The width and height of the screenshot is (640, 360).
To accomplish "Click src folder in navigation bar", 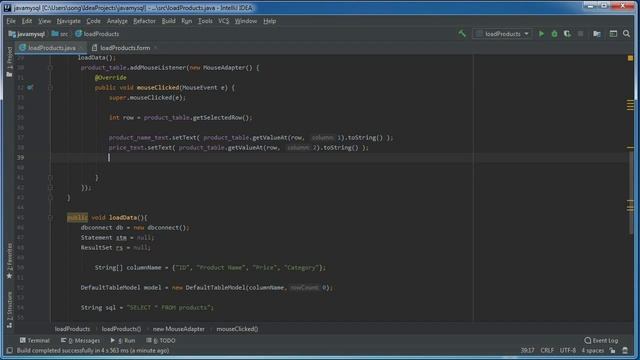I will (60, 34).
